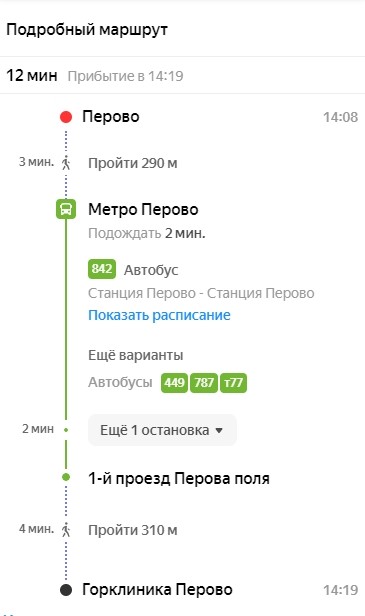Click the arrow in Ещё 1 остановка

click(x=219, y=431)
